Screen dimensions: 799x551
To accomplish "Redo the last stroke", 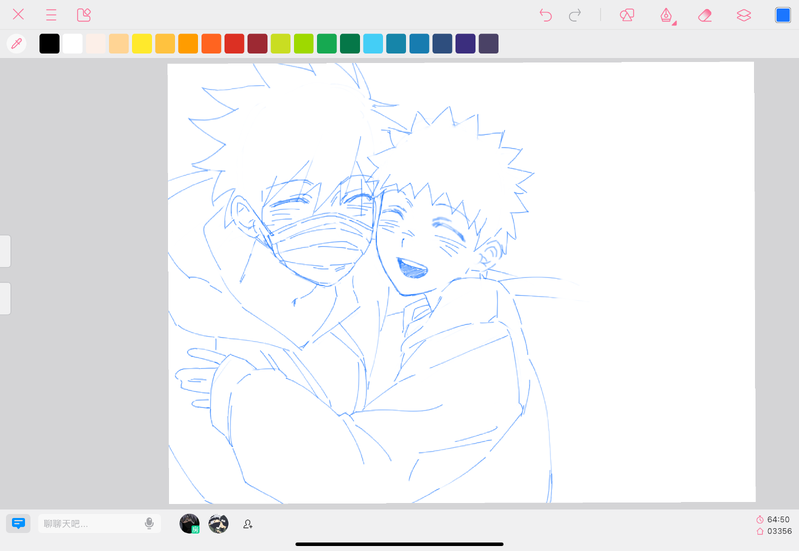I will click(575, 15).
